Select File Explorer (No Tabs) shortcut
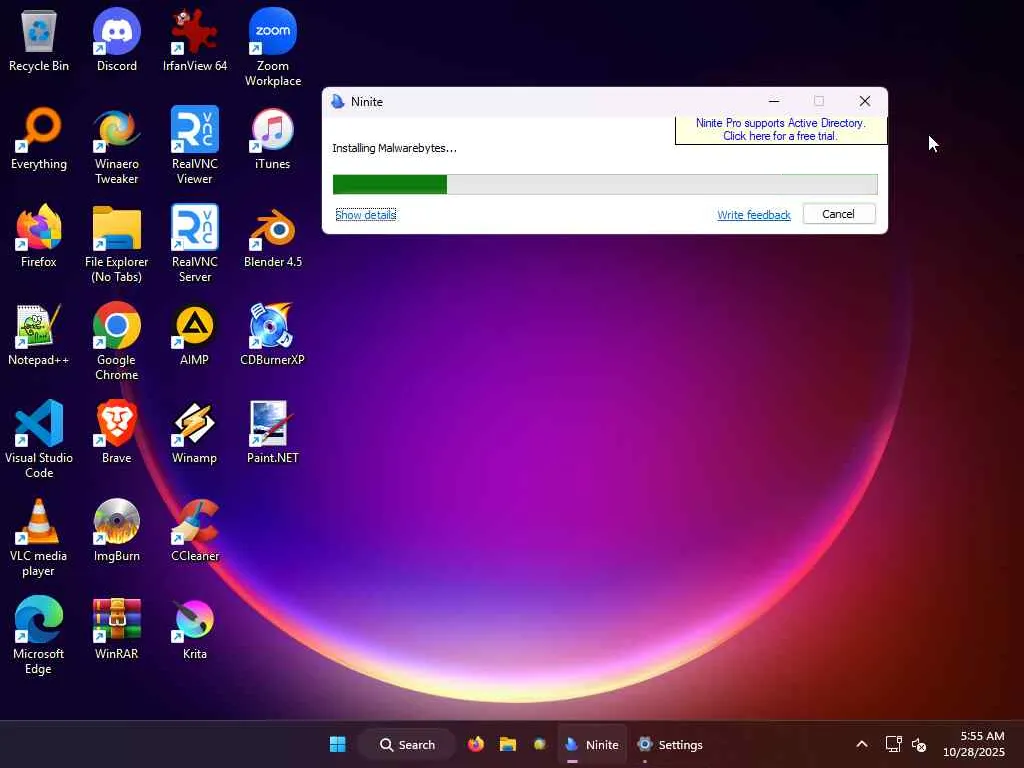Viewport: 1024px width, 768px height. pos(117,244)
